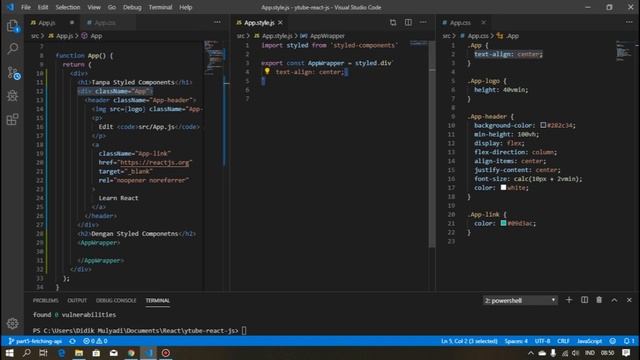
Task: Open More Actions for App.style.js group
Action: pos(423,22)
